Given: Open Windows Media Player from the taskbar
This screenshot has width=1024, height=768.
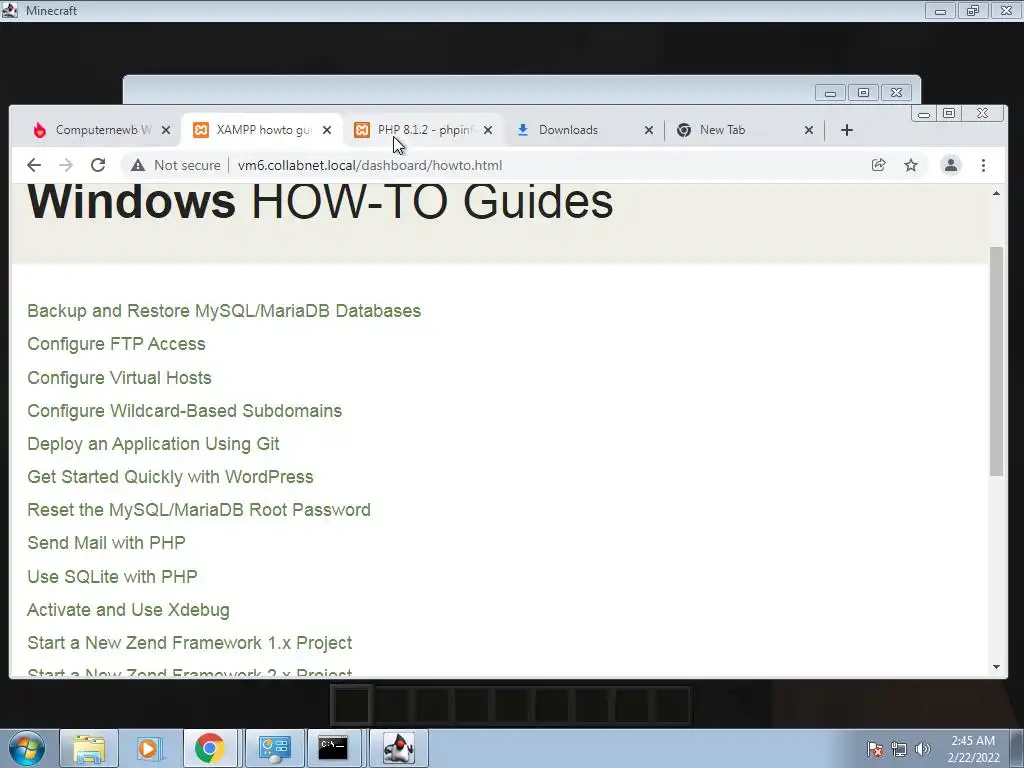Looking at the screenshot, I should coord(149,748).
